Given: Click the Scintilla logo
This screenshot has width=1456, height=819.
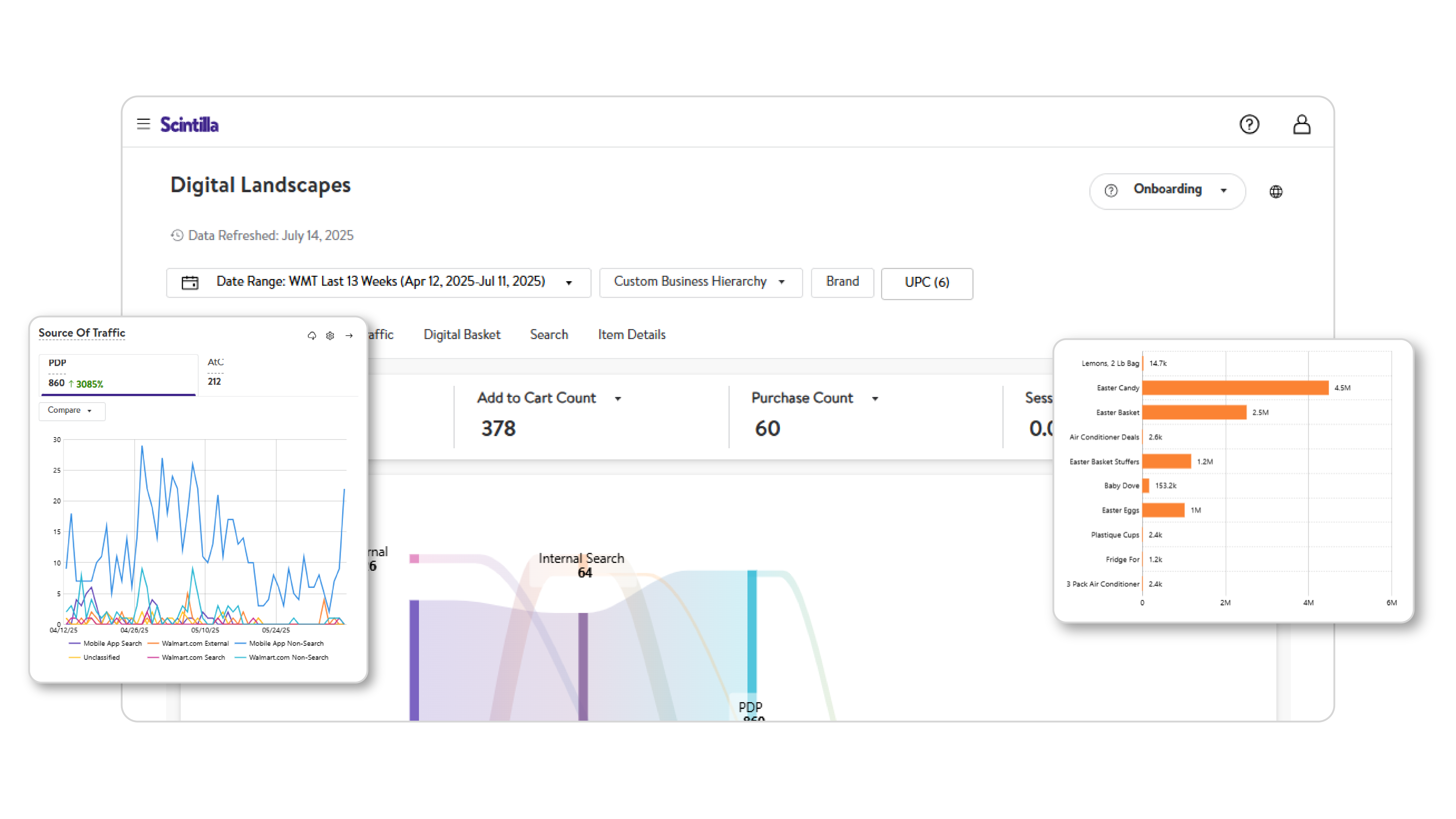Looking at the screenshot, I should (189, 124).
